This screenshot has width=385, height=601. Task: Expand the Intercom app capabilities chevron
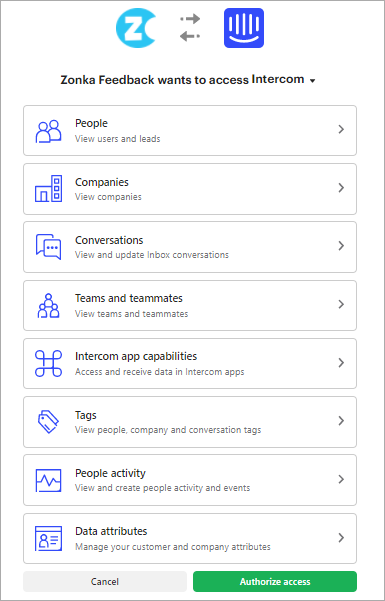(341, 363)
